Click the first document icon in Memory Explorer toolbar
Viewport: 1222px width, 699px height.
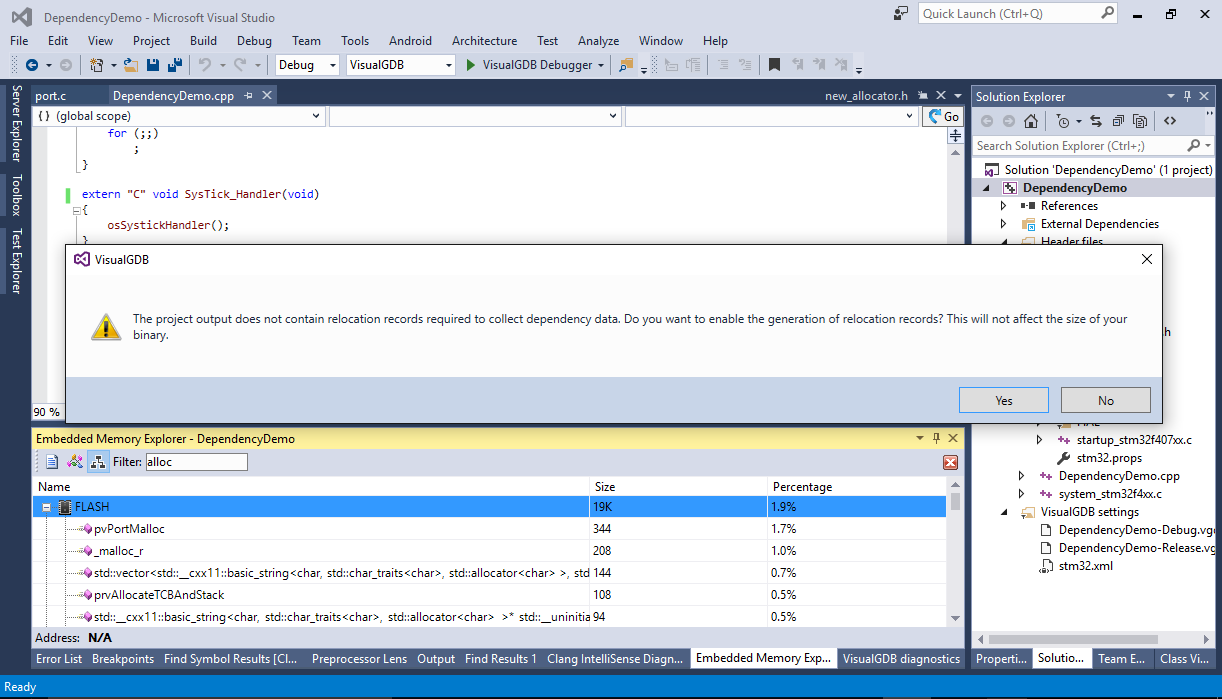point(52,462)
